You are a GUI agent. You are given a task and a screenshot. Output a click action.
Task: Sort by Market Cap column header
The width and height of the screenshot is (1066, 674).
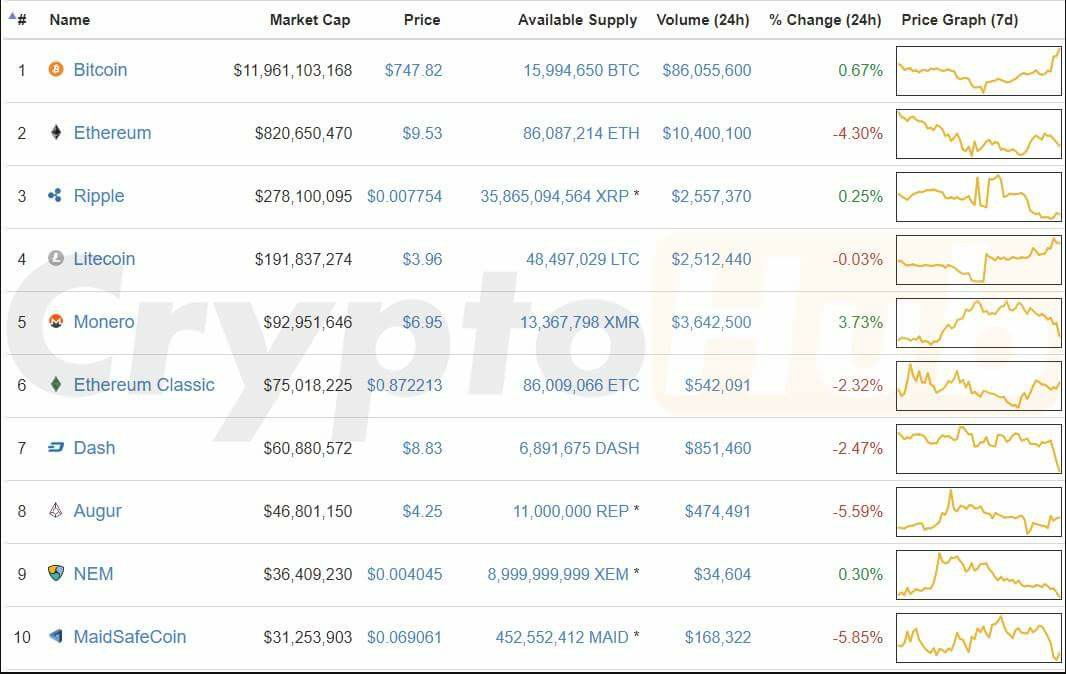coord(310,20)
